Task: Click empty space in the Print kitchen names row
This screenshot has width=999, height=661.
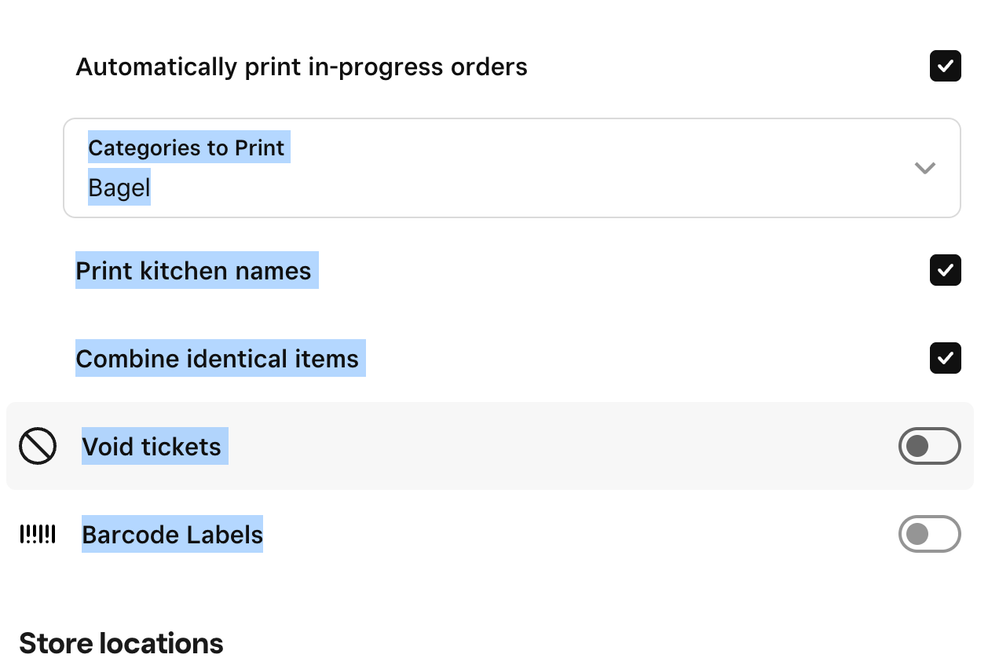Action: coord(620,270)
